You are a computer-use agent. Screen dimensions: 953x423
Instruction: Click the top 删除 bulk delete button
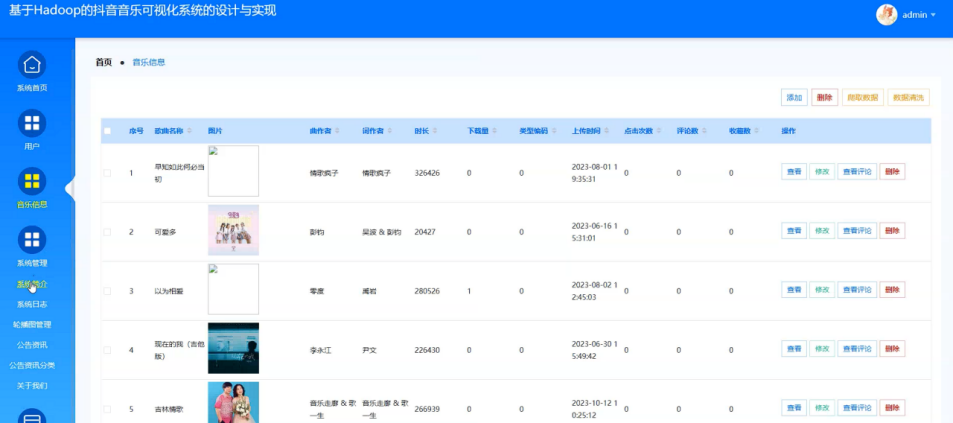pos(825,97)
